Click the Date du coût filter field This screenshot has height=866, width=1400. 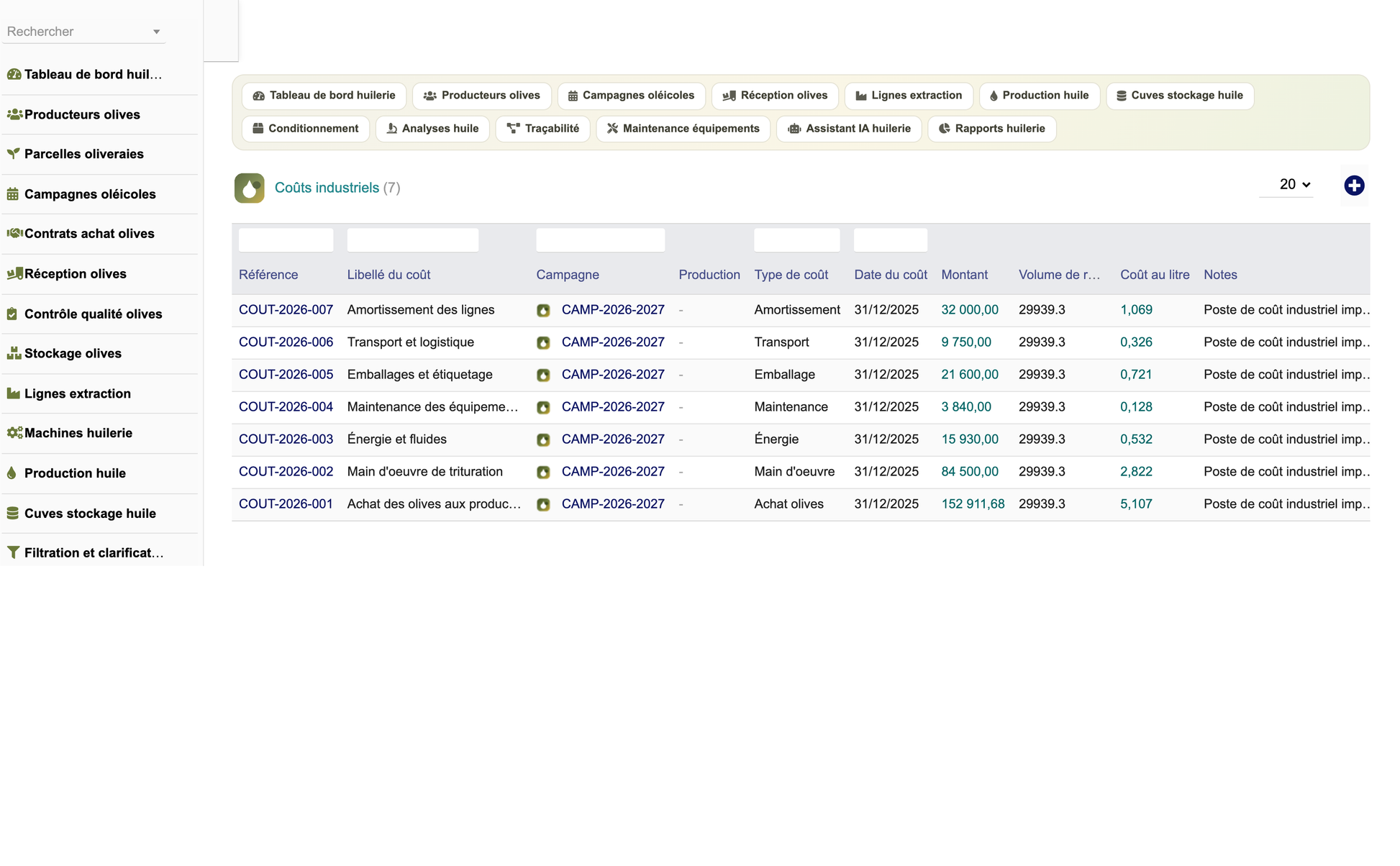click(x=891, y=240)
